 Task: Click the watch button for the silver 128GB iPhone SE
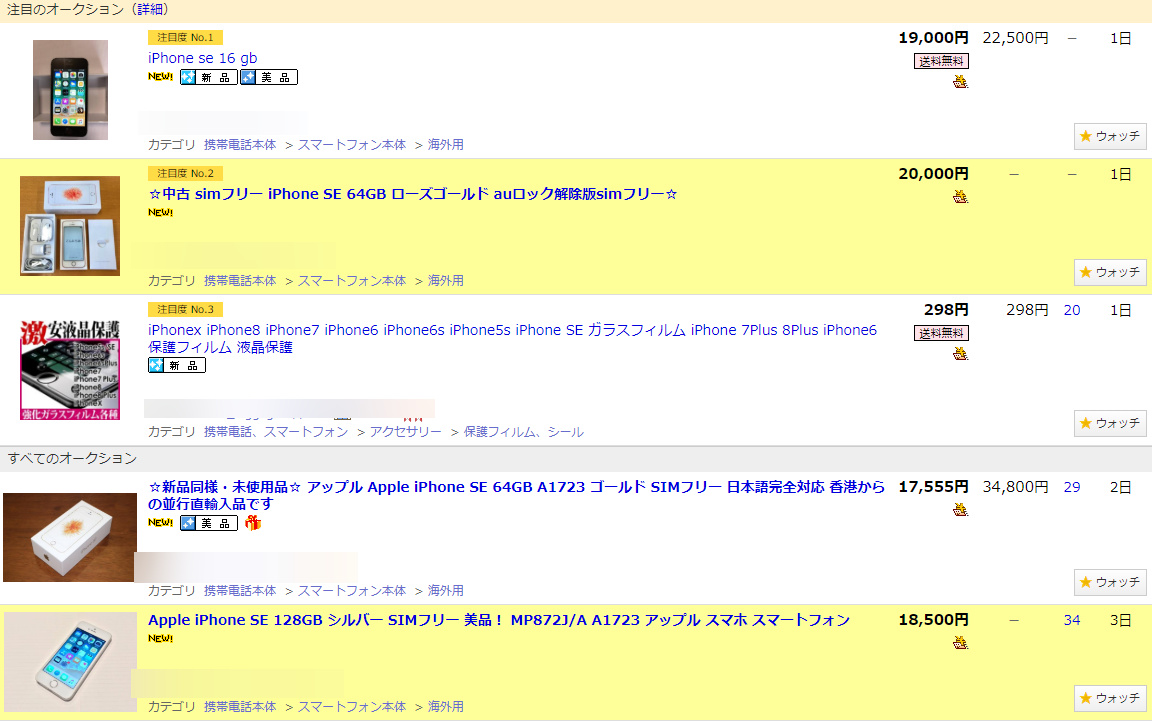pos(1109,697)
